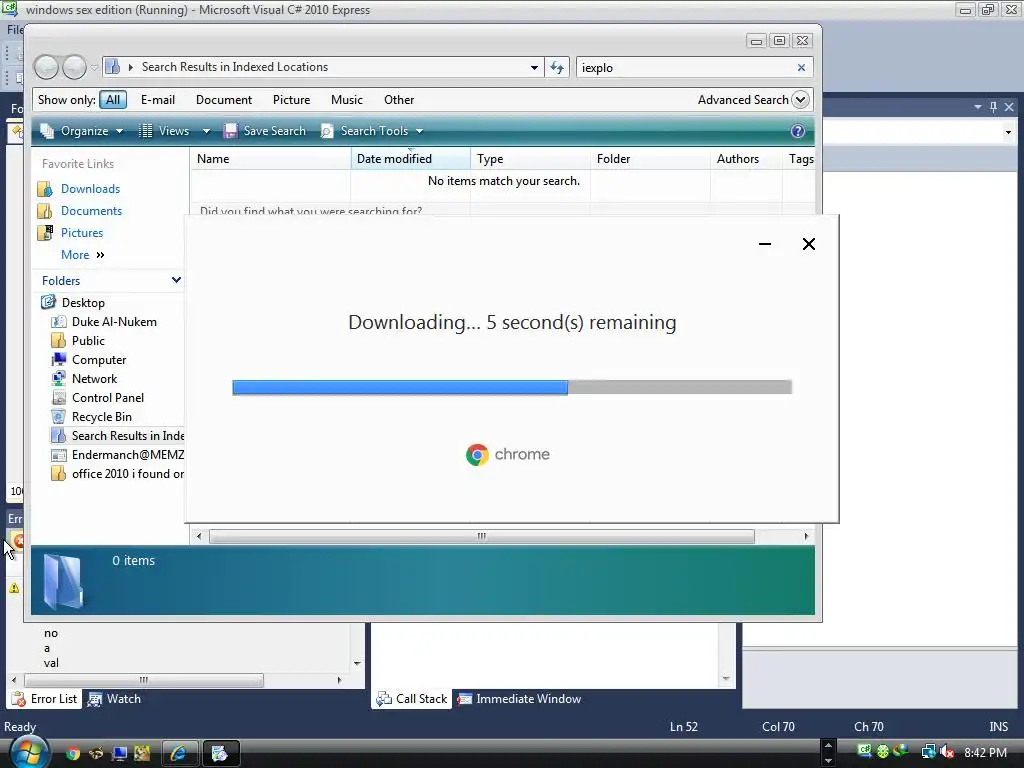Select Computer in folder tree
This screenshot has width=1024, height=768.
(99, 359)
